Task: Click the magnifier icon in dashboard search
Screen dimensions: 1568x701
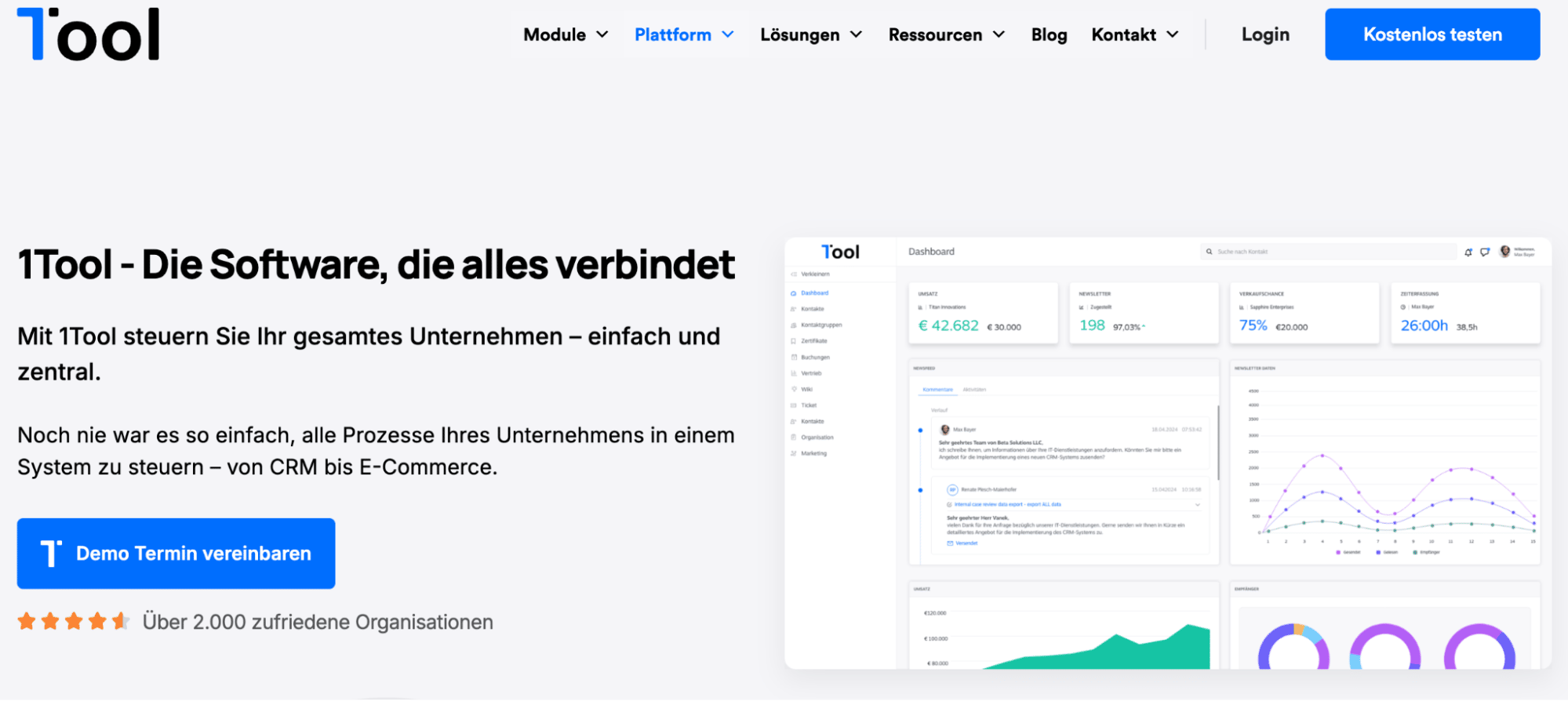Action: point(1210,252)
